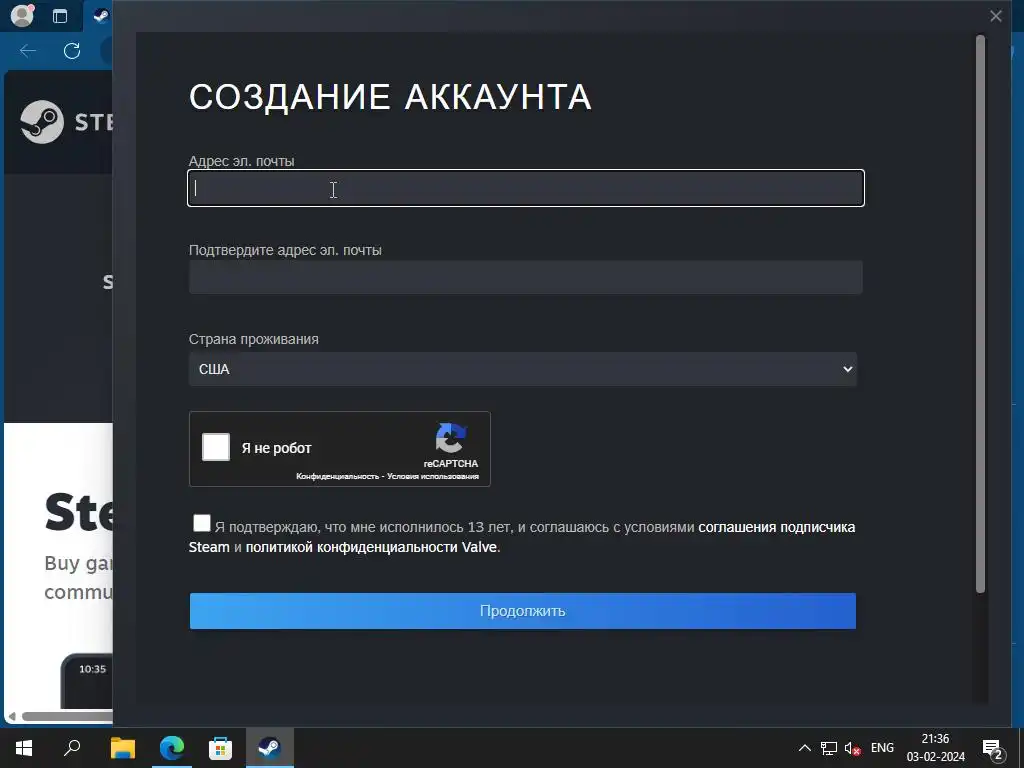Open Microsoft Edge from taskbar
The image size is (1024, 768).
click(172, 748)
